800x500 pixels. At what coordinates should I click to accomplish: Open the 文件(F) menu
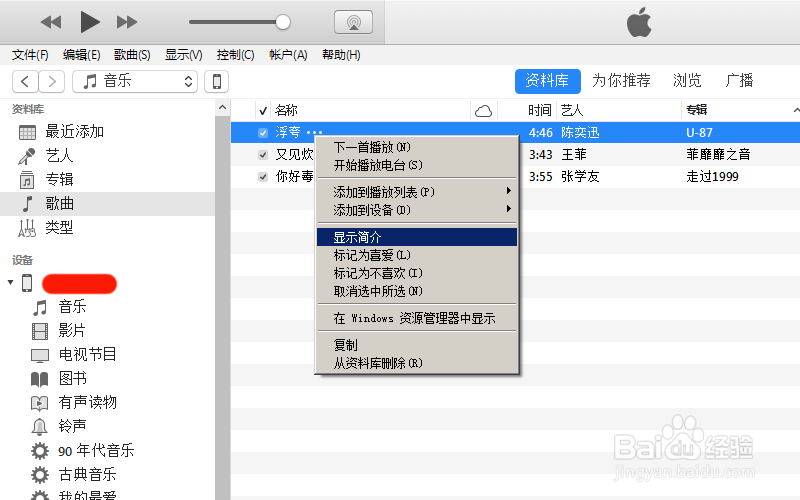click(x=30, y=55)
